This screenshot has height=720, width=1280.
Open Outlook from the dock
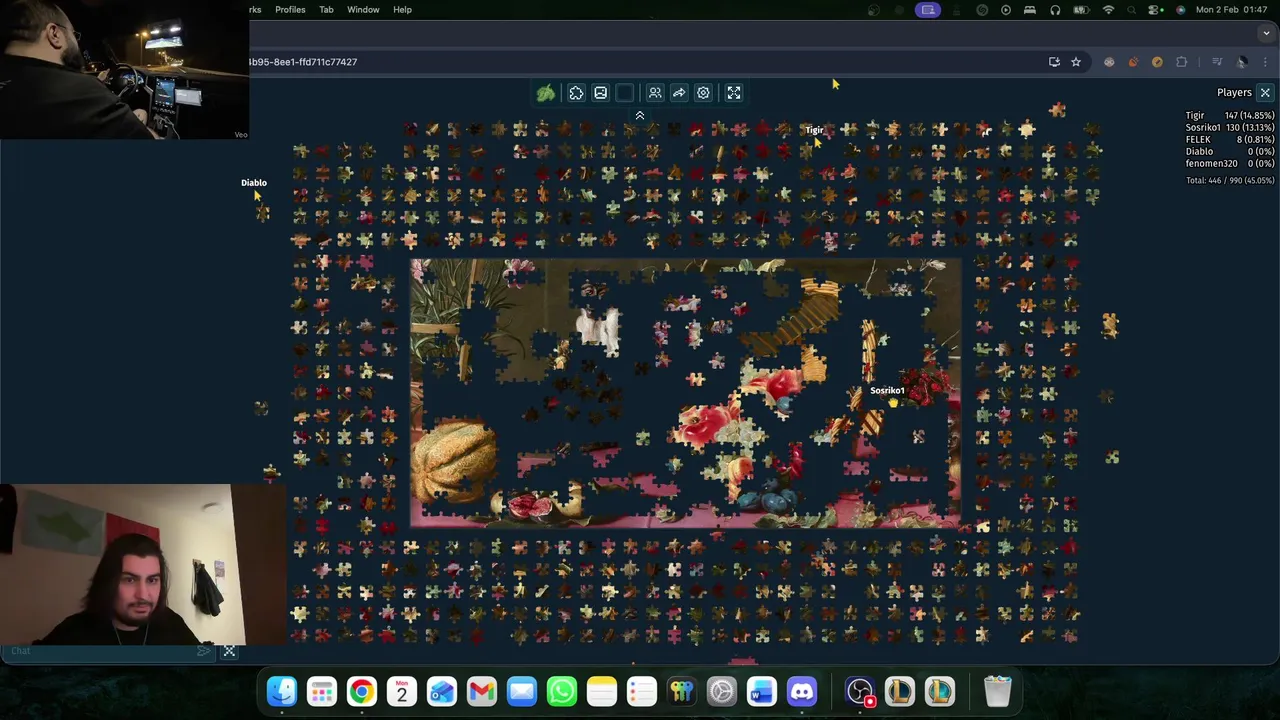[442, 691]
